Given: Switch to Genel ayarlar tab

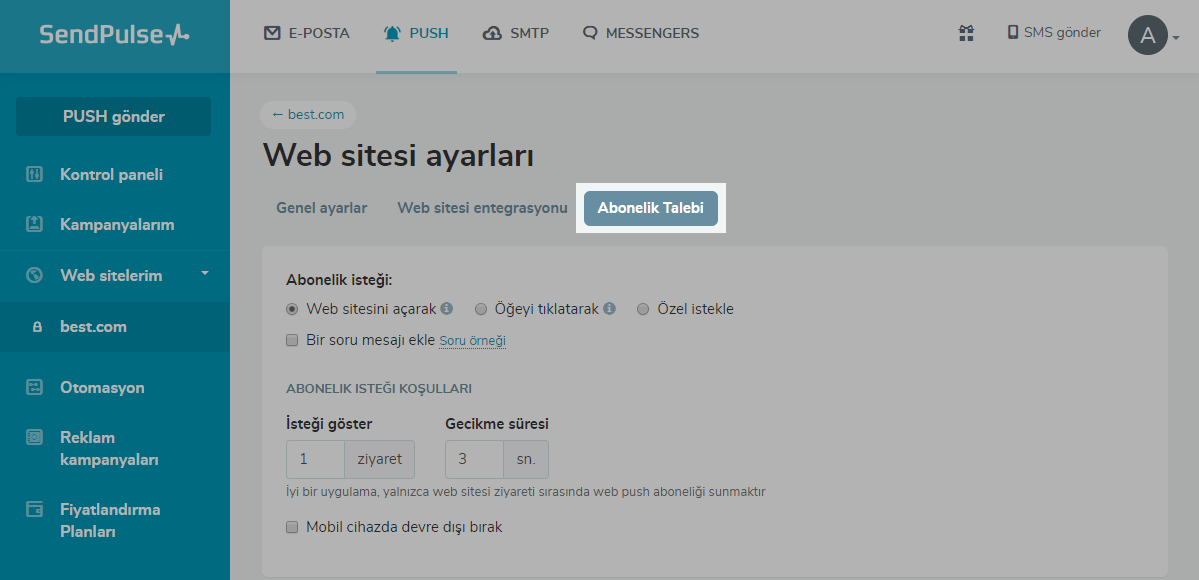Looking at the screenshot, I should pos(322,208).
